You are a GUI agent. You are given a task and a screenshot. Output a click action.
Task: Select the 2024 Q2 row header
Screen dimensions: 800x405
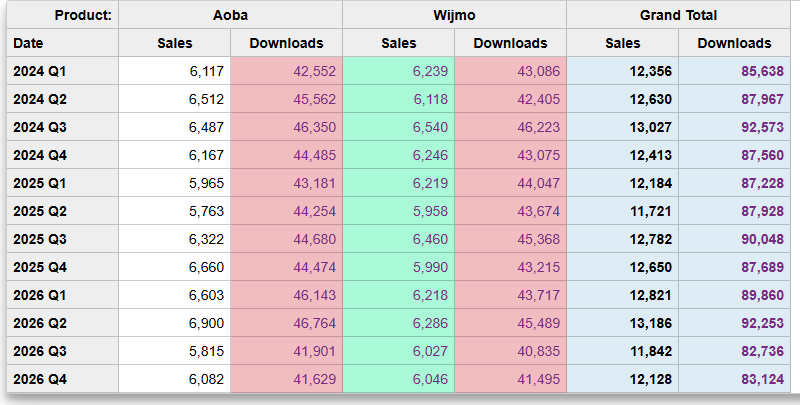(63, 99)
